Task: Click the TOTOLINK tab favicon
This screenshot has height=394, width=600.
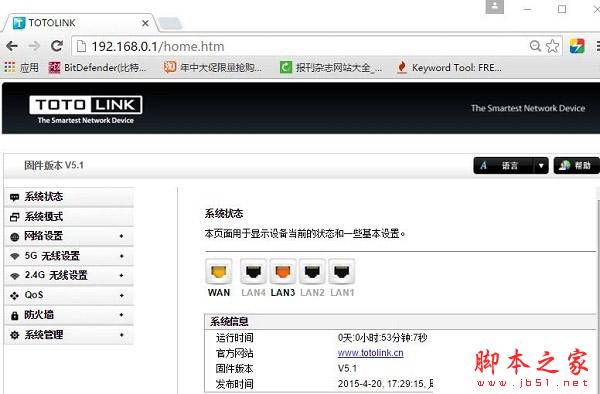Action: 19,23
